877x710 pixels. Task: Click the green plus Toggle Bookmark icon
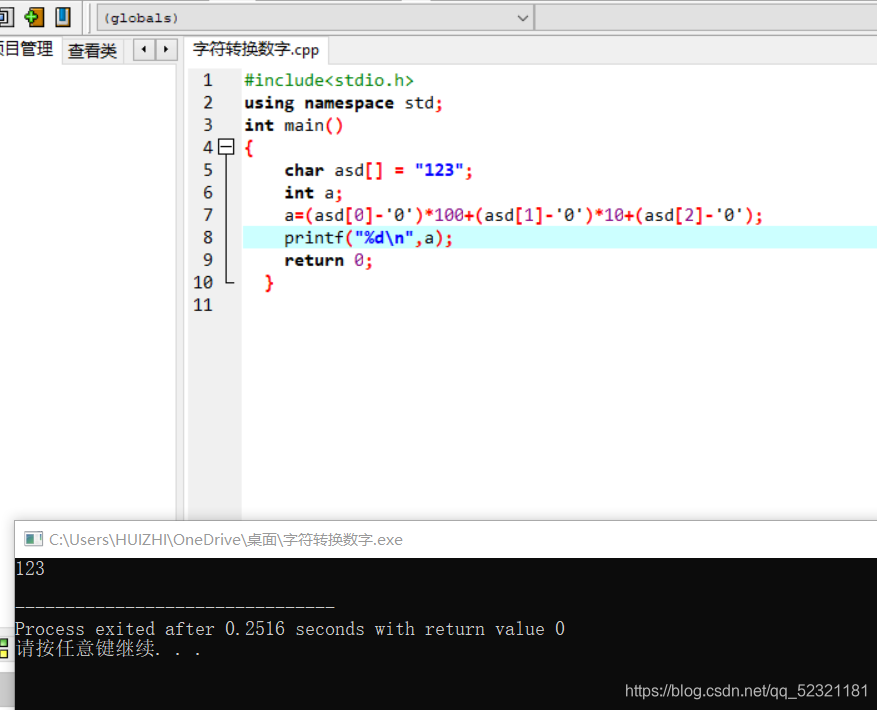point(34,17)
